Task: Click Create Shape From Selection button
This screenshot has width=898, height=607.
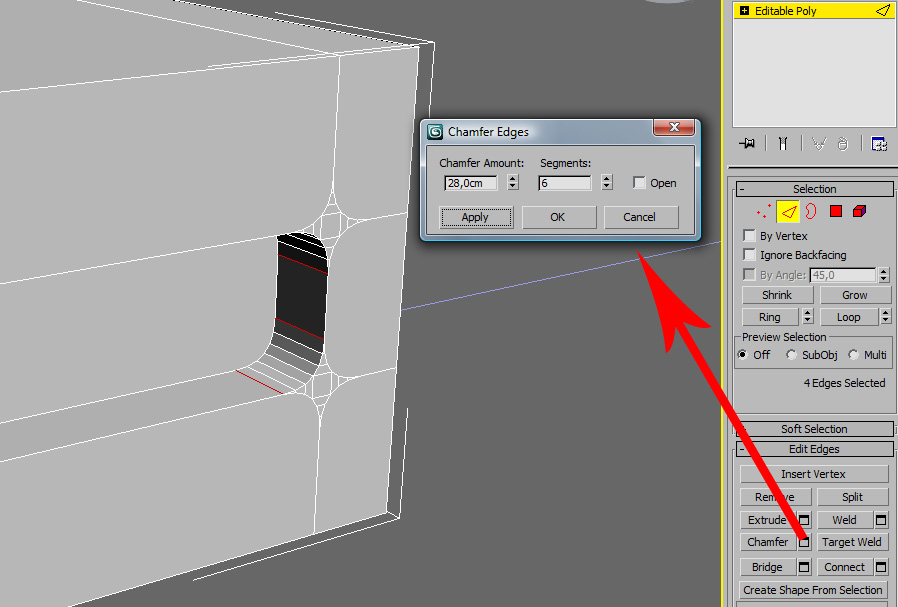Action: [814, 590]
